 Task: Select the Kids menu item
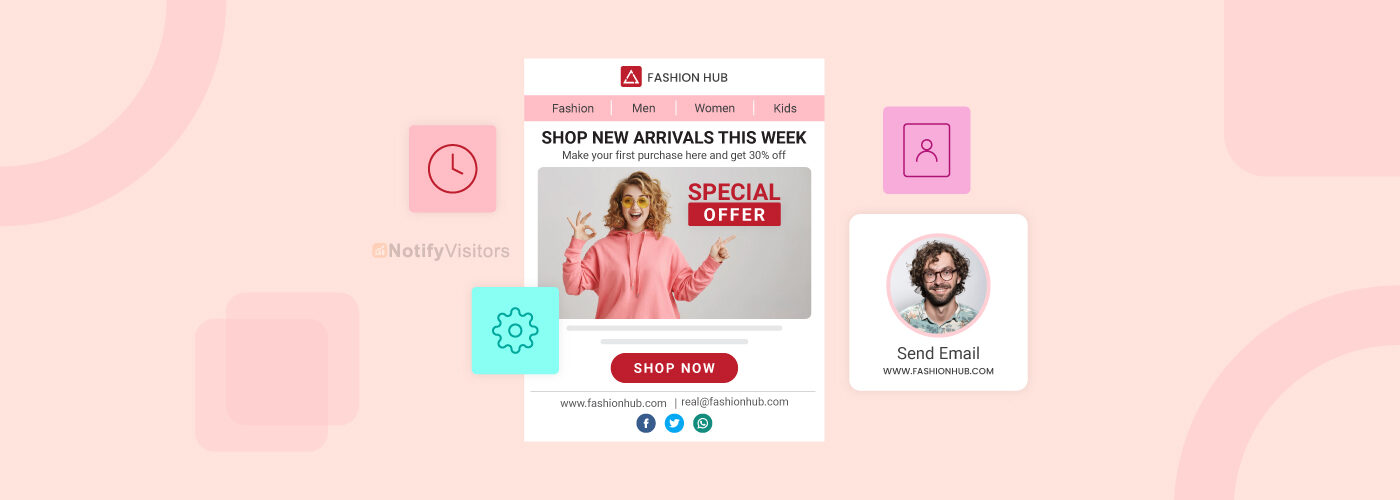point(785,108)
